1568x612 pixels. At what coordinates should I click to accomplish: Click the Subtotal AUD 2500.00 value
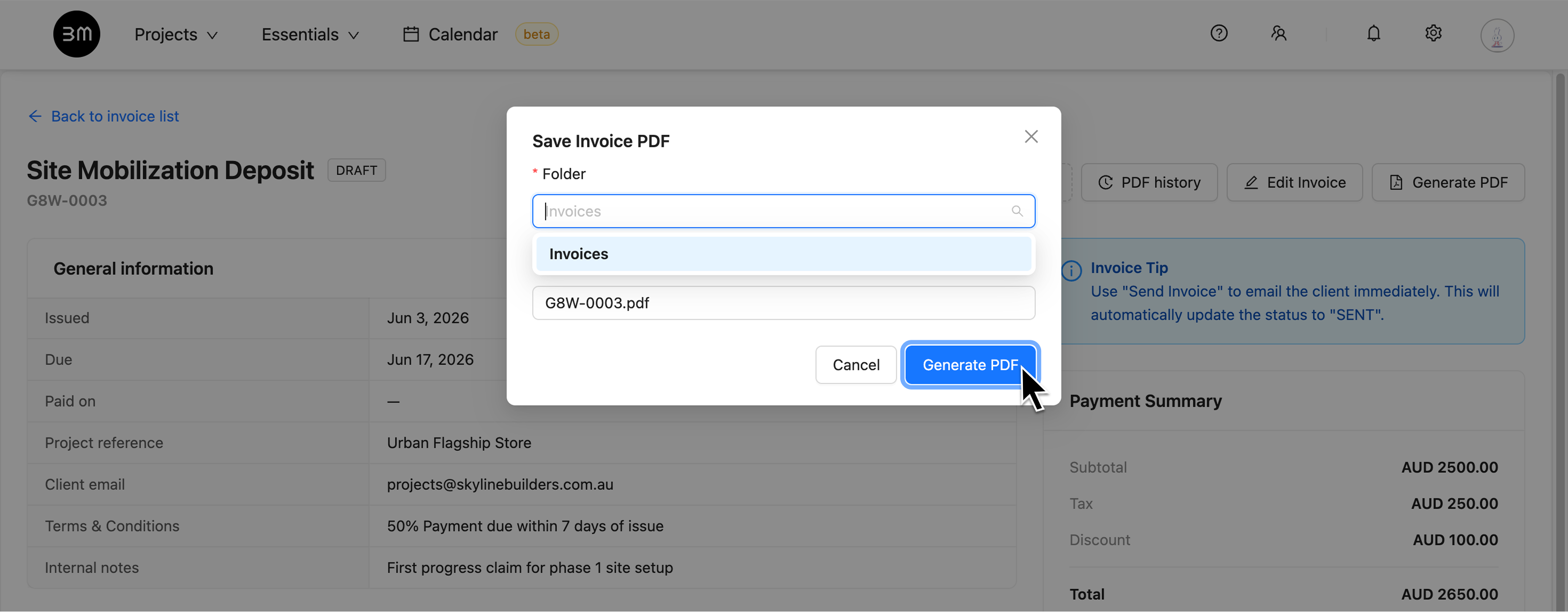tap(1449, 467)
